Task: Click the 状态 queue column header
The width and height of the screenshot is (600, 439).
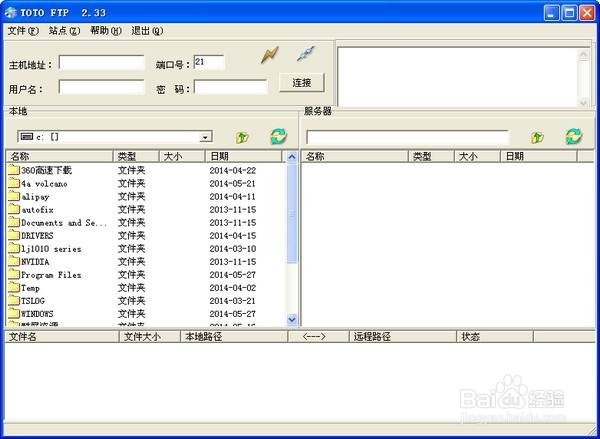Action: click(495, 337)
